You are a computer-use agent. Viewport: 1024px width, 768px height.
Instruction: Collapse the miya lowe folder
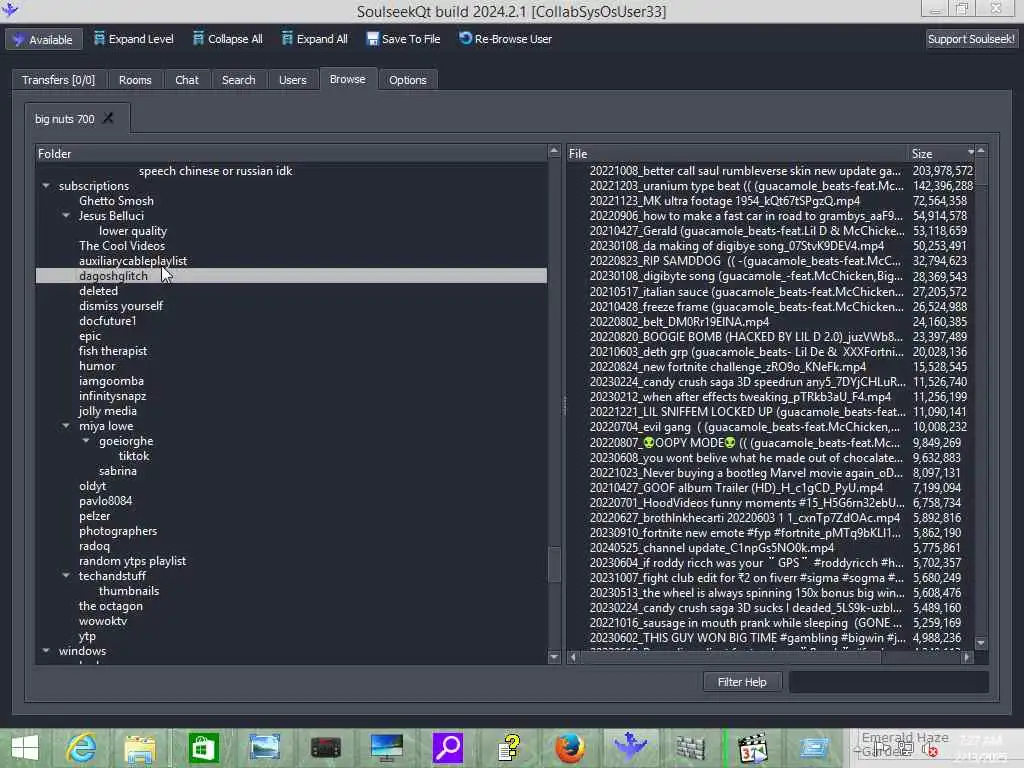tap(66, 426)
